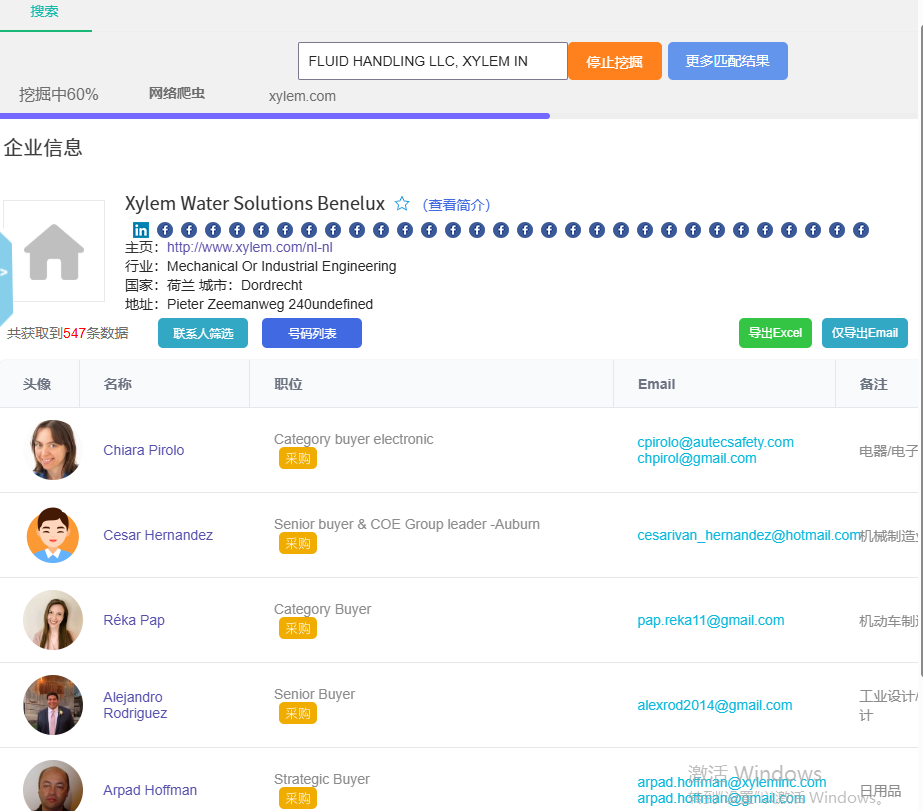Viewport: 923px width, 811px height.
Task: Open the 联系人筛选 contact filter
Action: click(x=202, y=333)
